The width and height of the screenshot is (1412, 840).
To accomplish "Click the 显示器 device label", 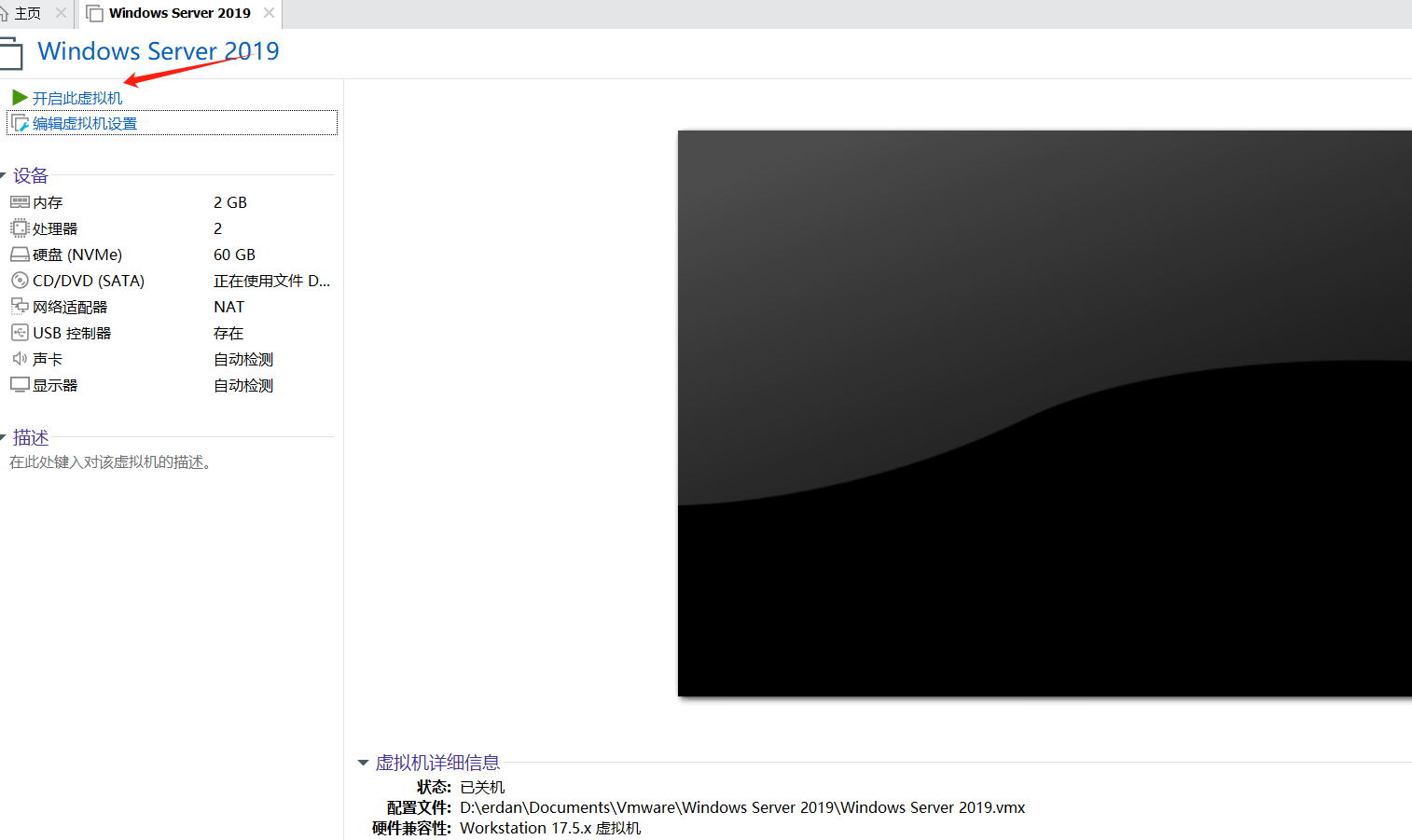I will pyautogui.click(x=55, y=385).
